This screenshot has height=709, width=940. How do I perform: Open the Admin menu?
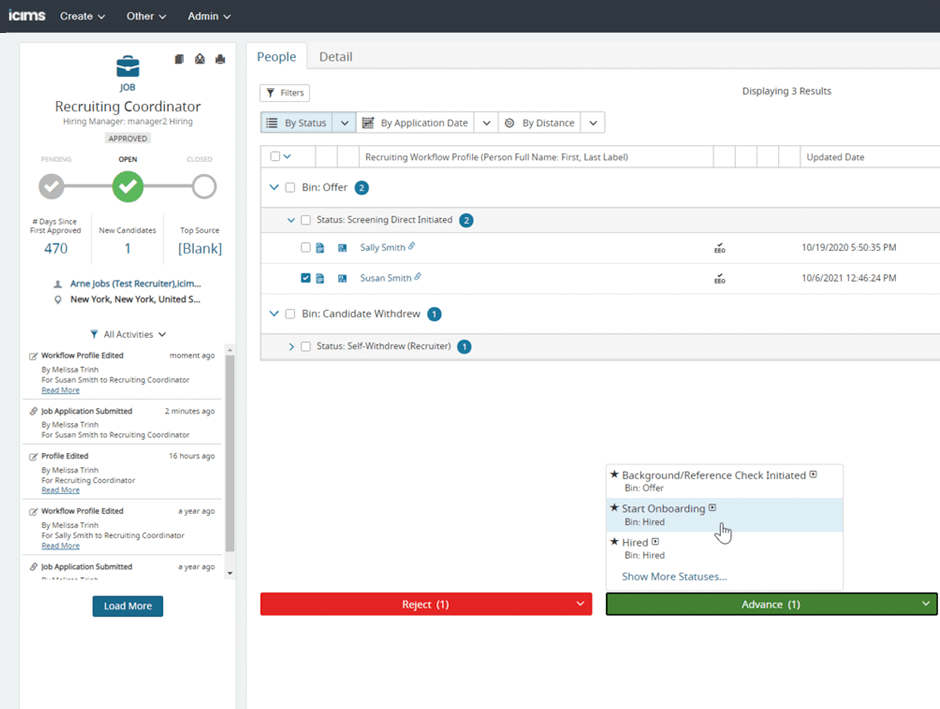pyautogui.click(x=209, y=16)
